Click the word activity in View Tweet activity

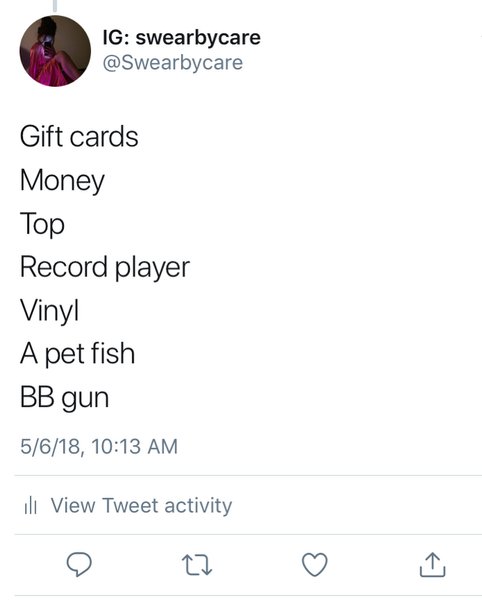(198, 506)
